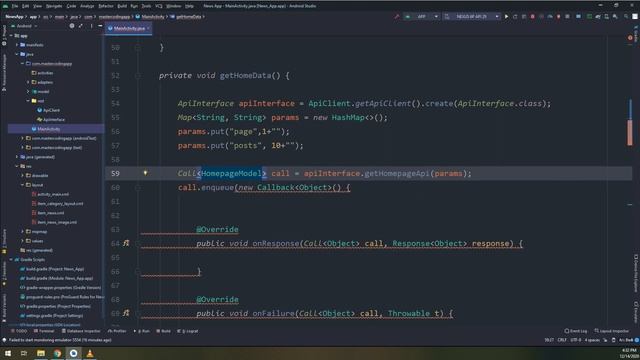Click the override gutter icon on line 69
Image resolution: width=640 pixels, height=360 pixels.
pos(126,313)
